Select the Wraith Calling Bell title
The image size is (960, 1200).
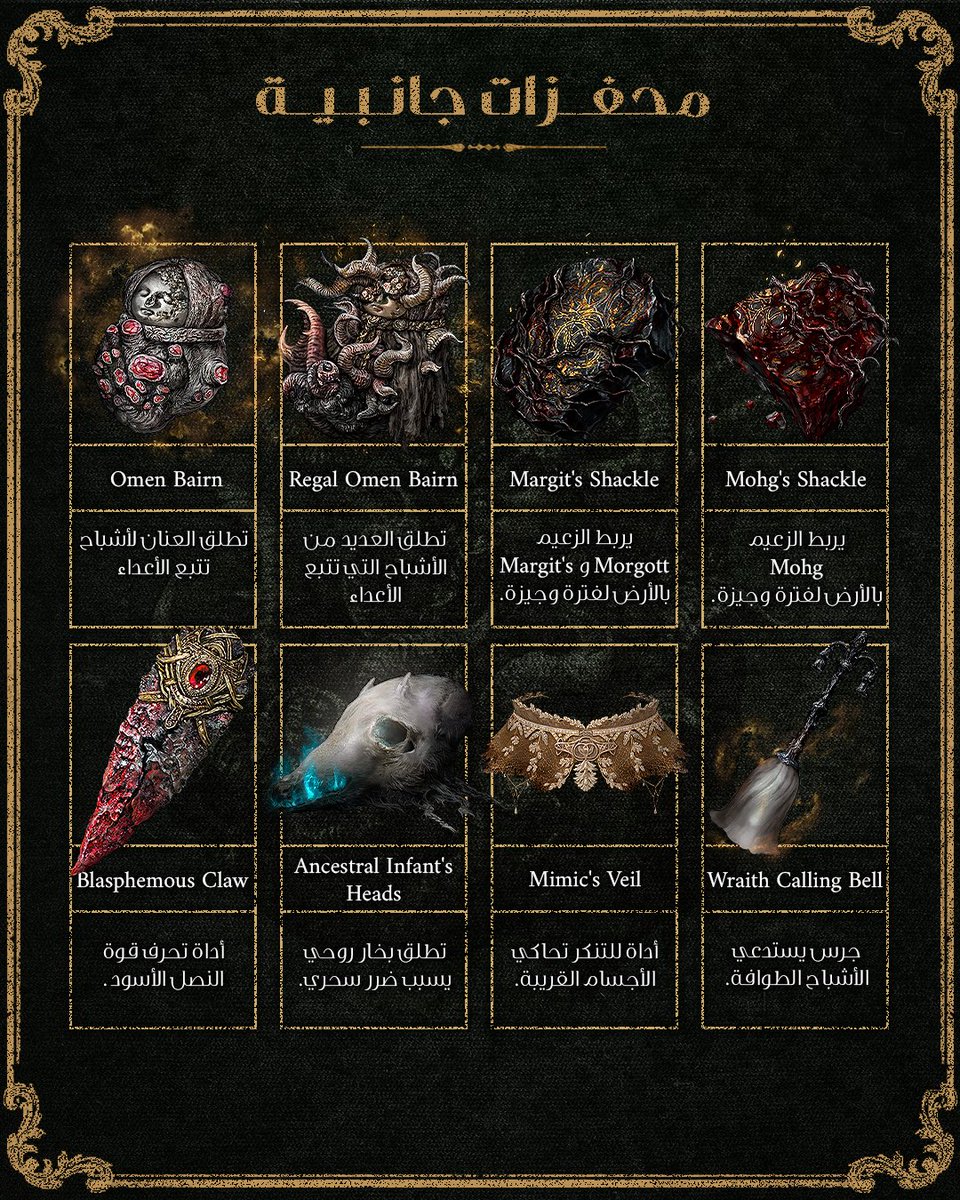click(x=795, y=881)
